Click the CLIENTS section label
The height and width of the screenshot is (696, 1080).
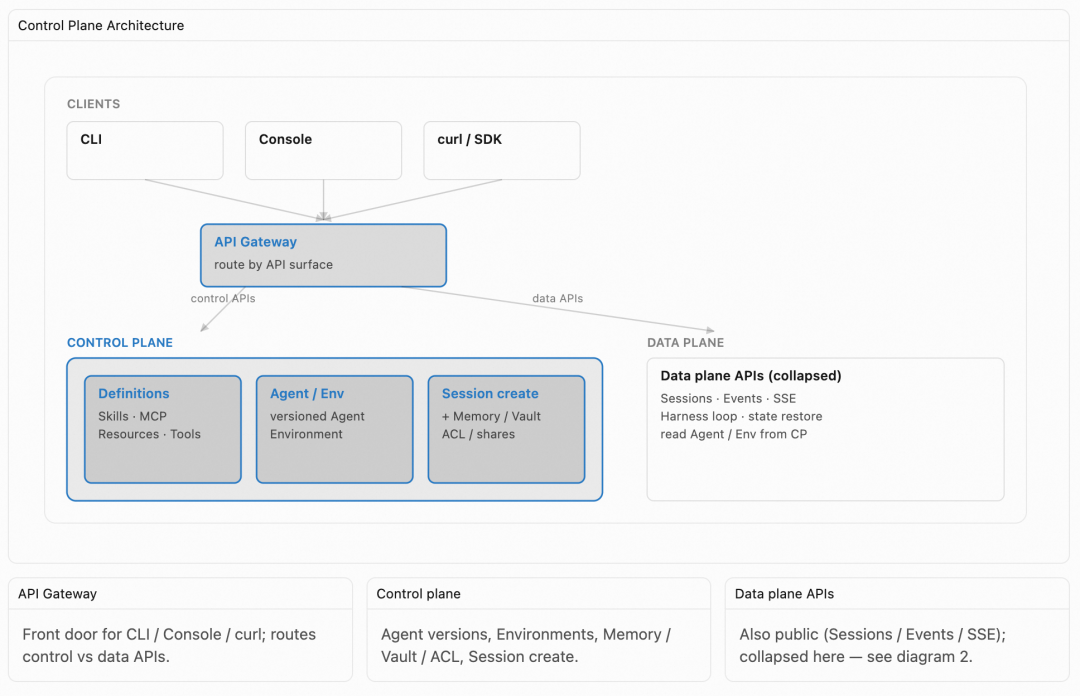pos(94,104)
